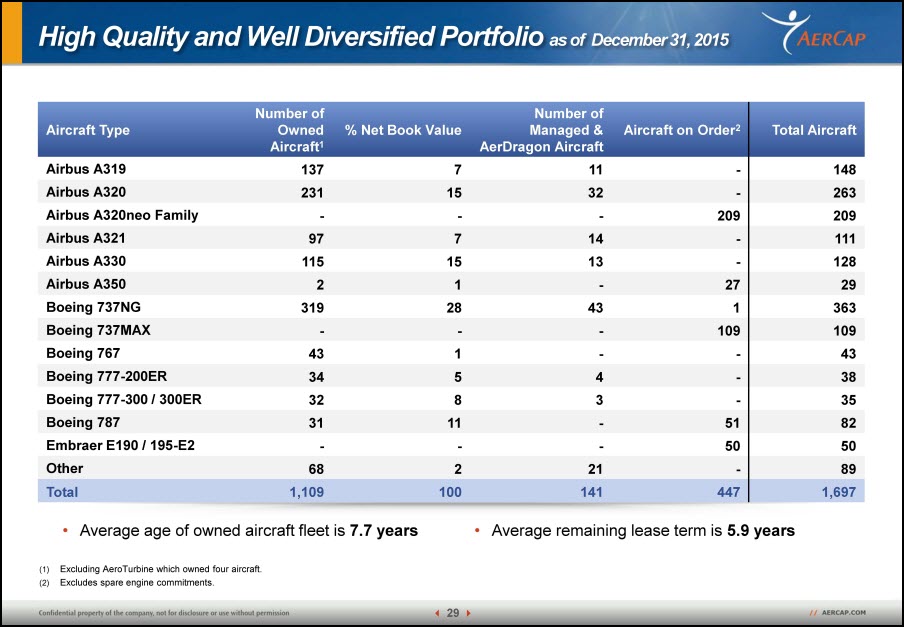Select on-order value 27 for Airbus A350

pyautogui.click(x=733, y=285)
